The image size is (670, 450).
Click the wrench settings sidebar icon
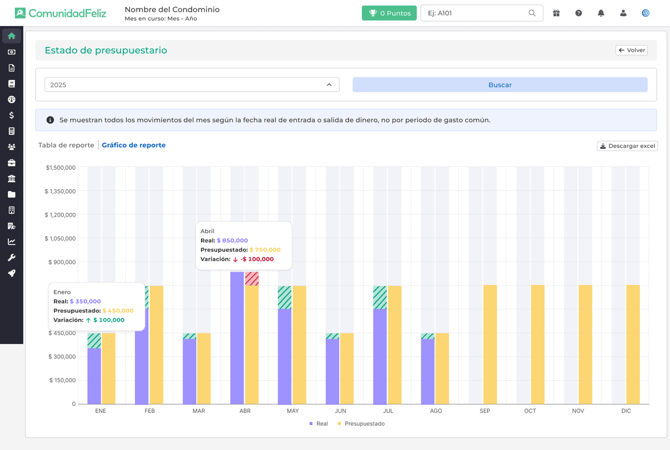coord(11,258)
